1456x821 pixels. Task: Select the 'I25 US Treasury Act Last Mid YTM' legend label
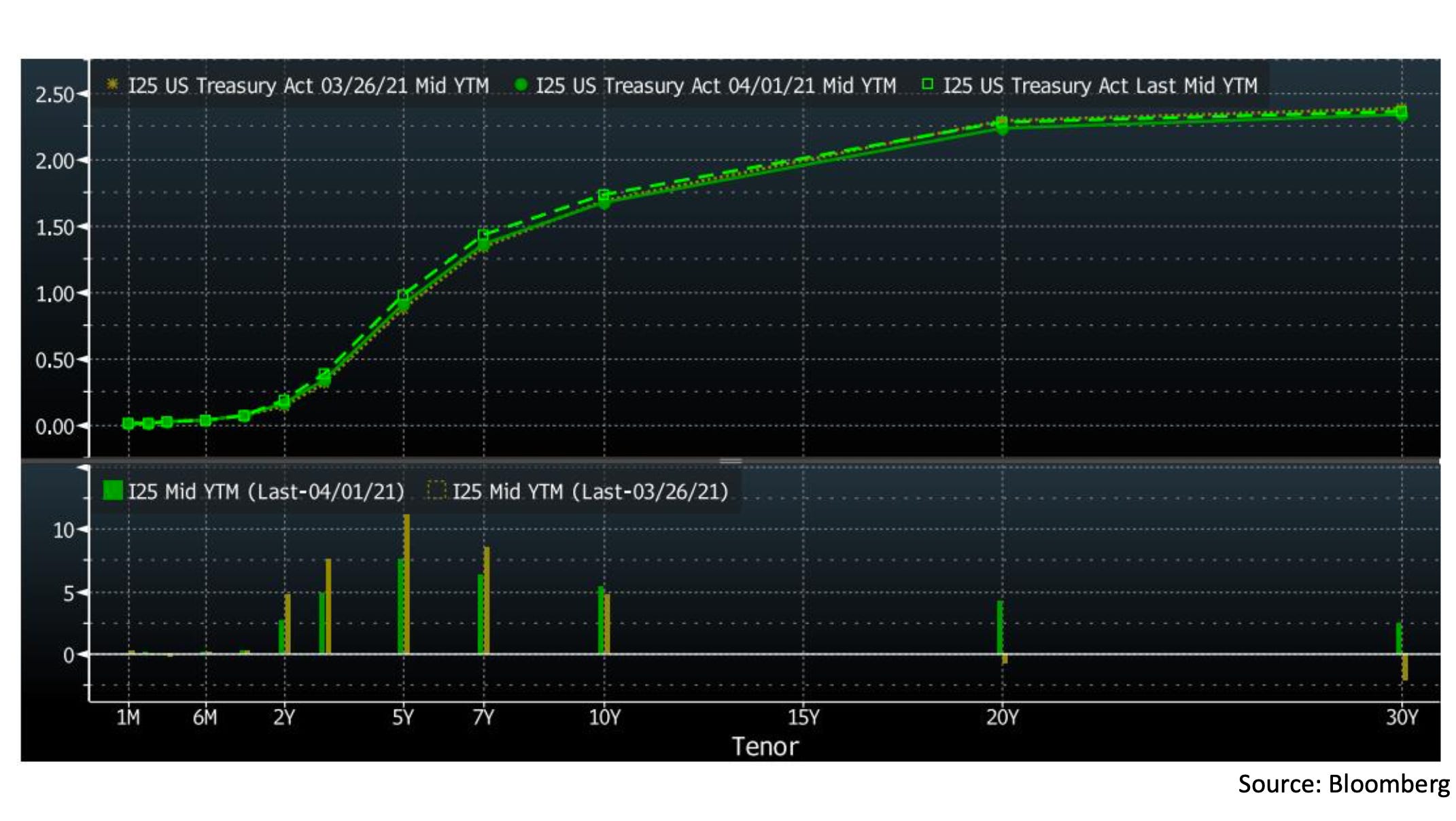tap(1100, 86)
